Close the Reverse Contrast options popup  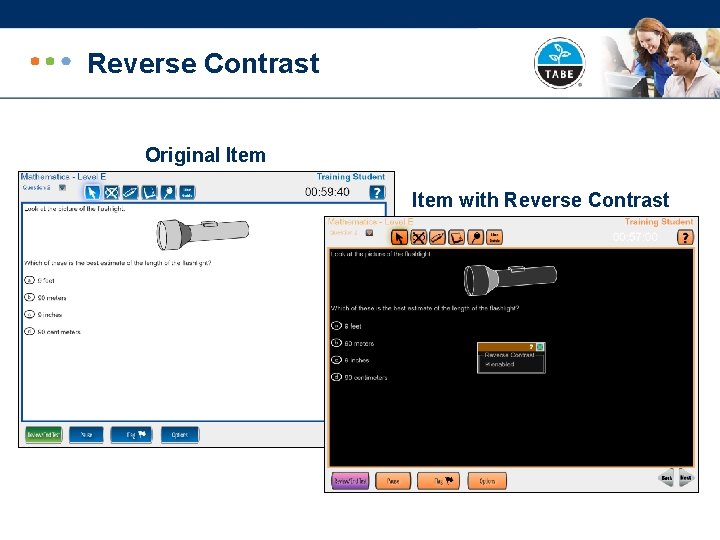(x=540, y=347)
